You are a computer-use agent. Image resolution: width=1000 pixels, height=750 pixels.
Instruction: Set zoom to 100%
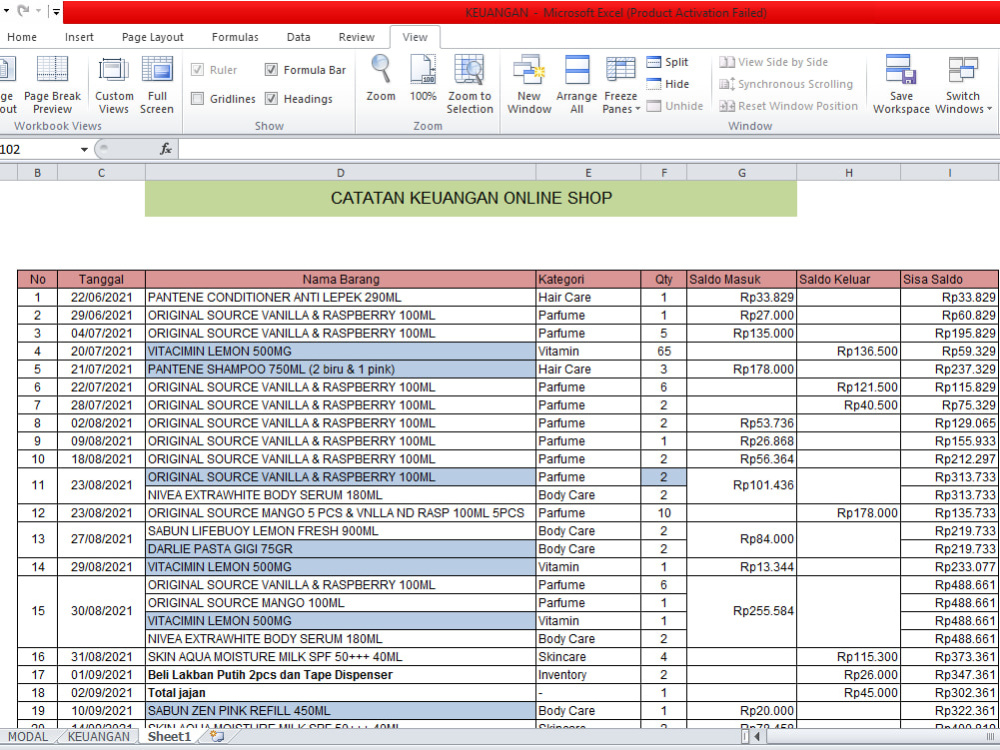pos(423,78)
